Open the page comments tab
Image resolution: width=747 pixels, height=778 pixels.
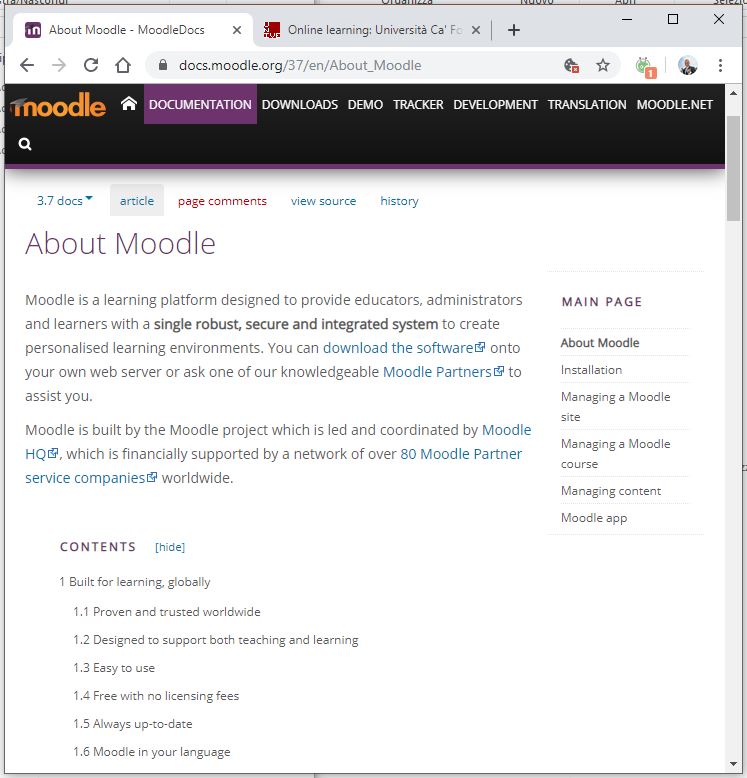tap(222, 201)
